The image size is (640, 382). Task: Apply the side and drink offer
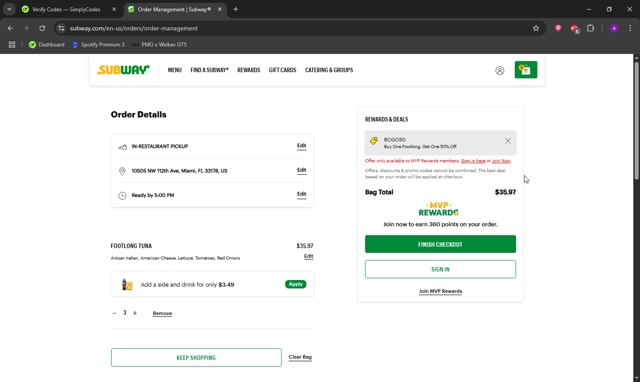click(x=296, y=284)
